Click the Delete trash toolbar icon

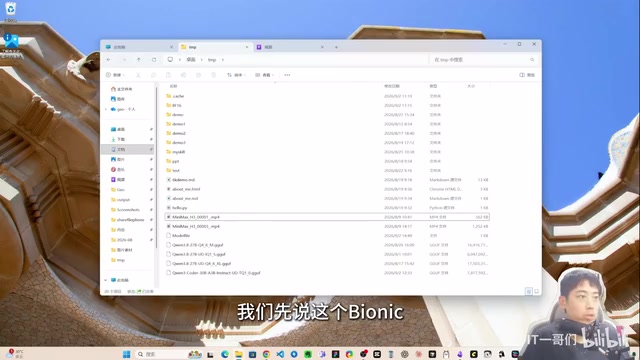coord(213,75)
